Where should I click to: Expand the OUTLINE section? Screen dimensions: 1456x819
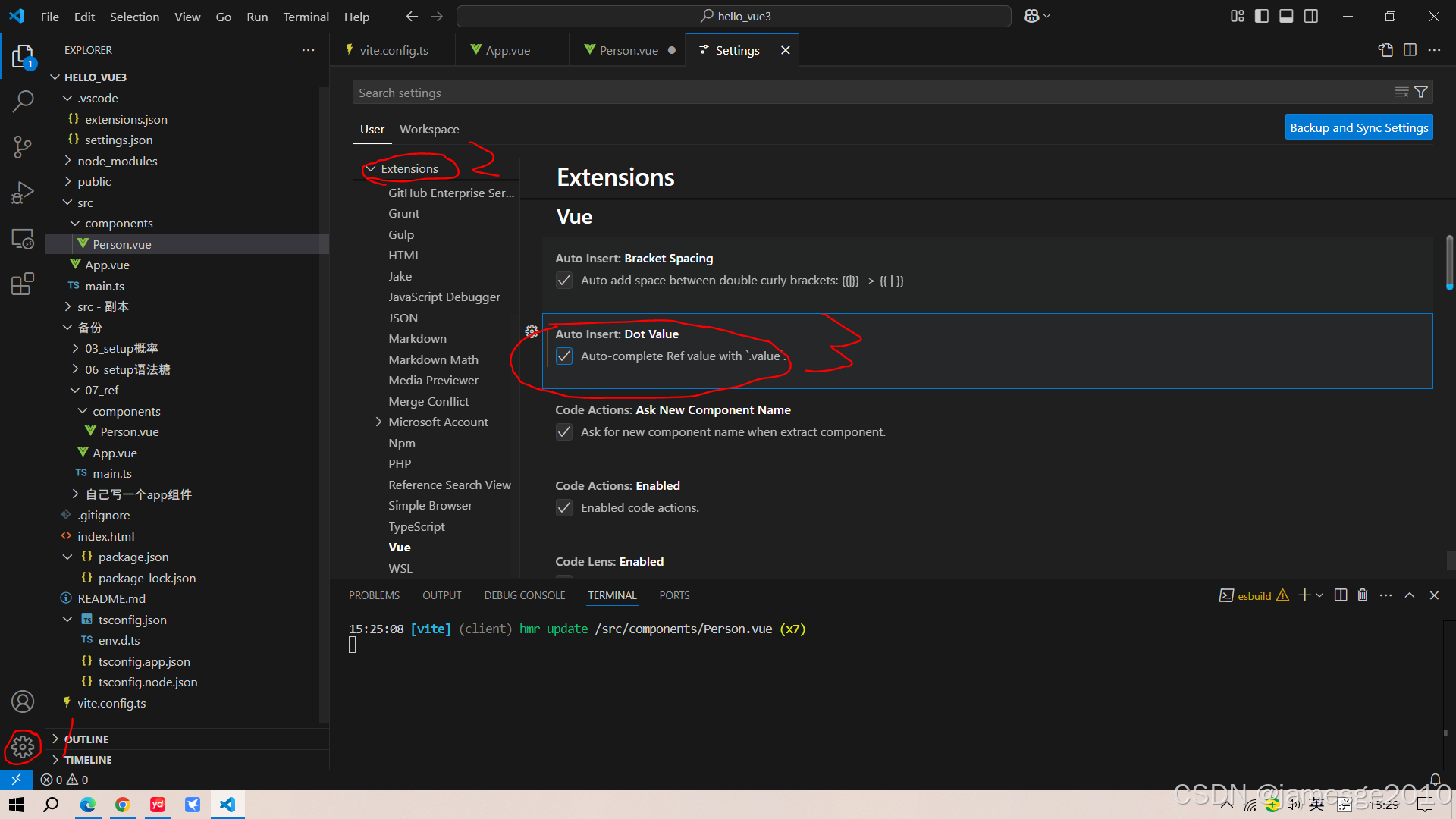point(187,739)
